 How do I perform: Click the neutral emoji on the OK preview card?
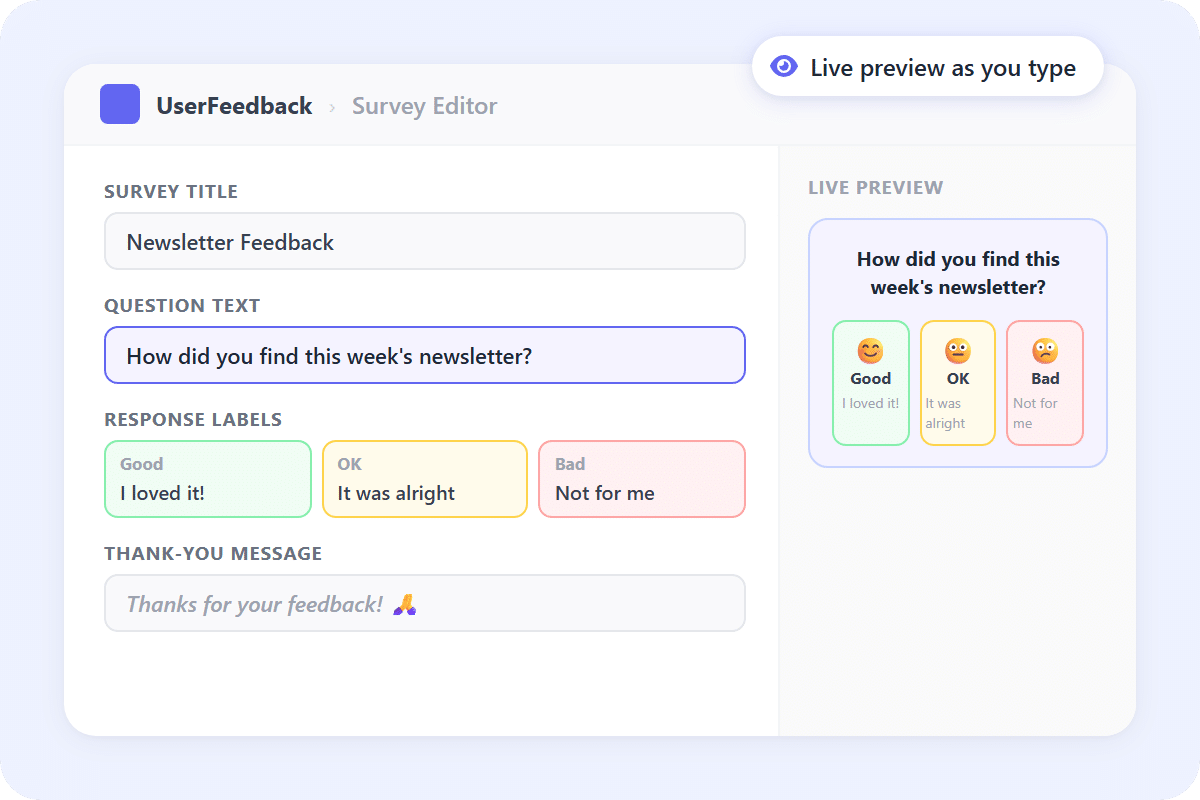pos(957,351)
